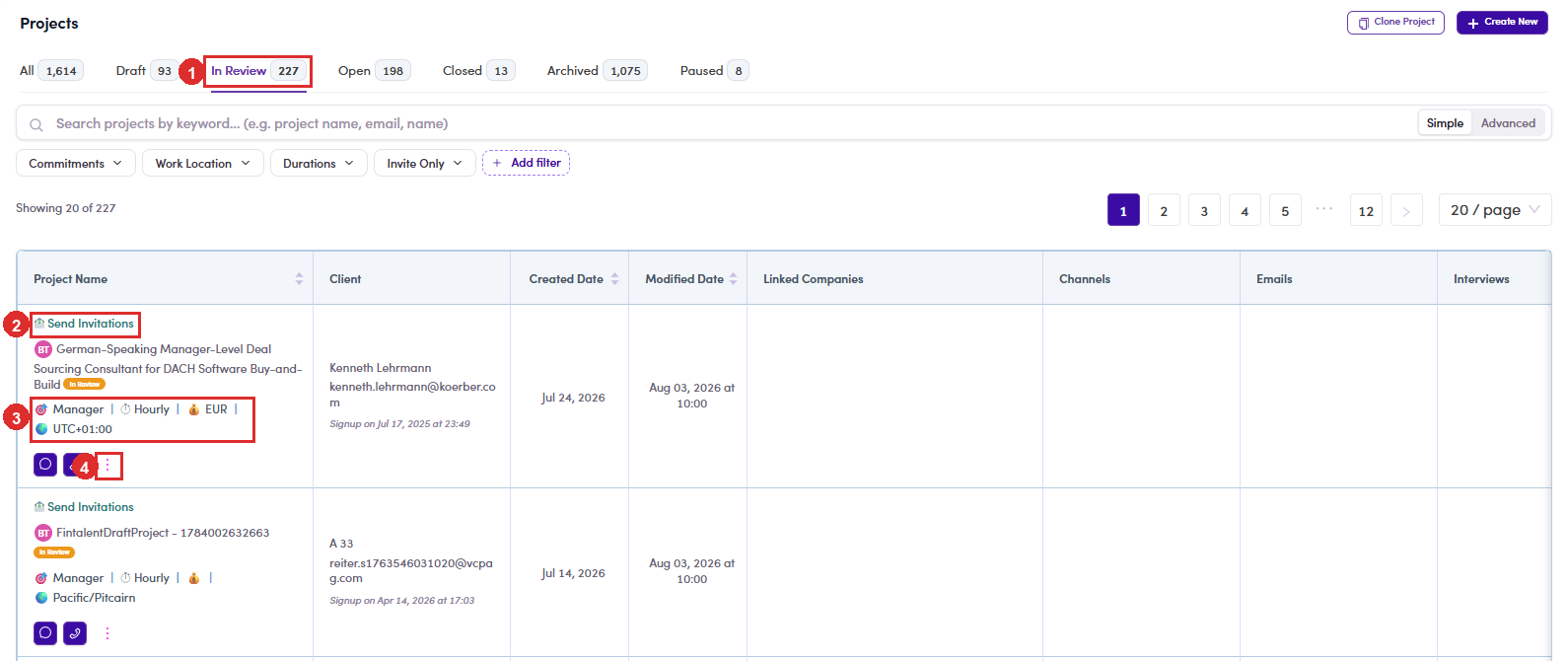
Task: Click the money bag icon in FintalentDraftProject row
Action: pos(193,578)
